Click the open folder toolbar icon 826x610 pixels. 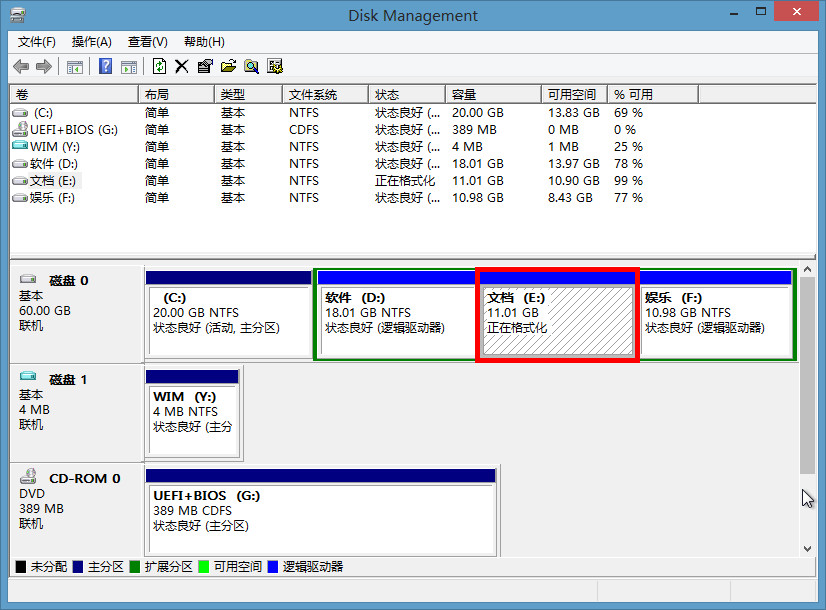point(228,67)
